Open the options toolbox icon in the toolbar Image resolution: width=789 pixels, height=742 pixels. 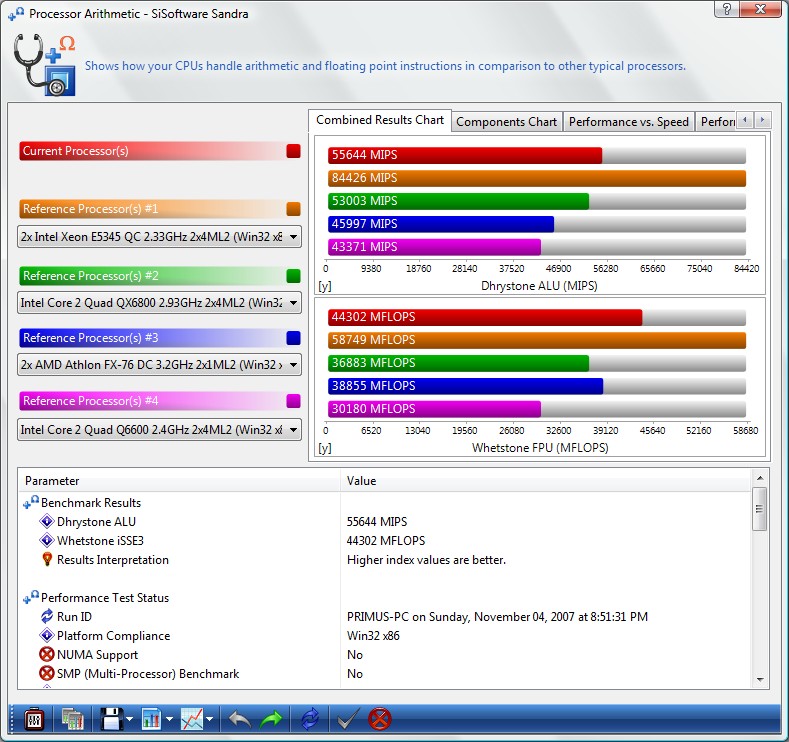(34, 719)
